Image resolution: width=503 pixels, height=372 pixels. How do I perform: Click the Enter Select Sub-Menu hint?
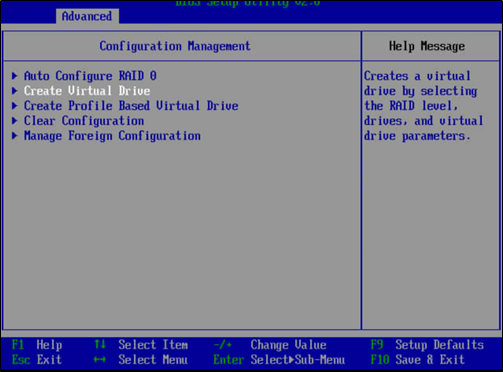pos(279,360)
